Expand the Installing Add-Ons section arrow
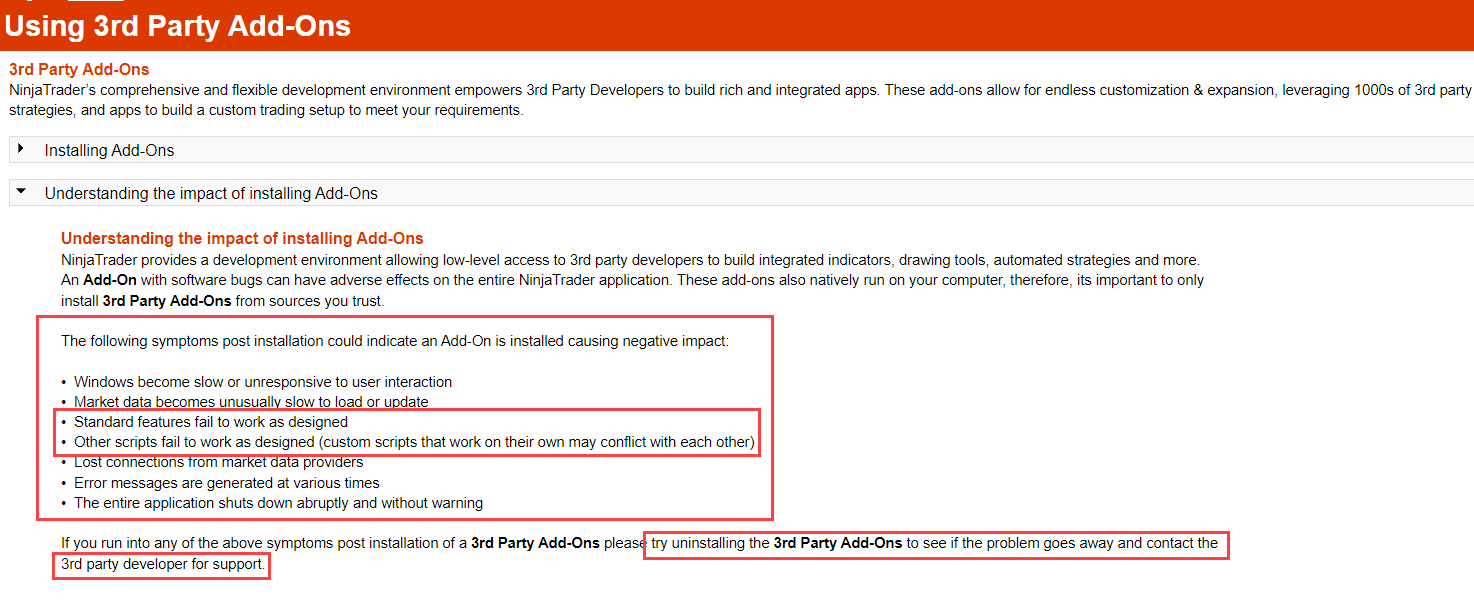Viewport: 1474px width, 608px height. (21, 149)
